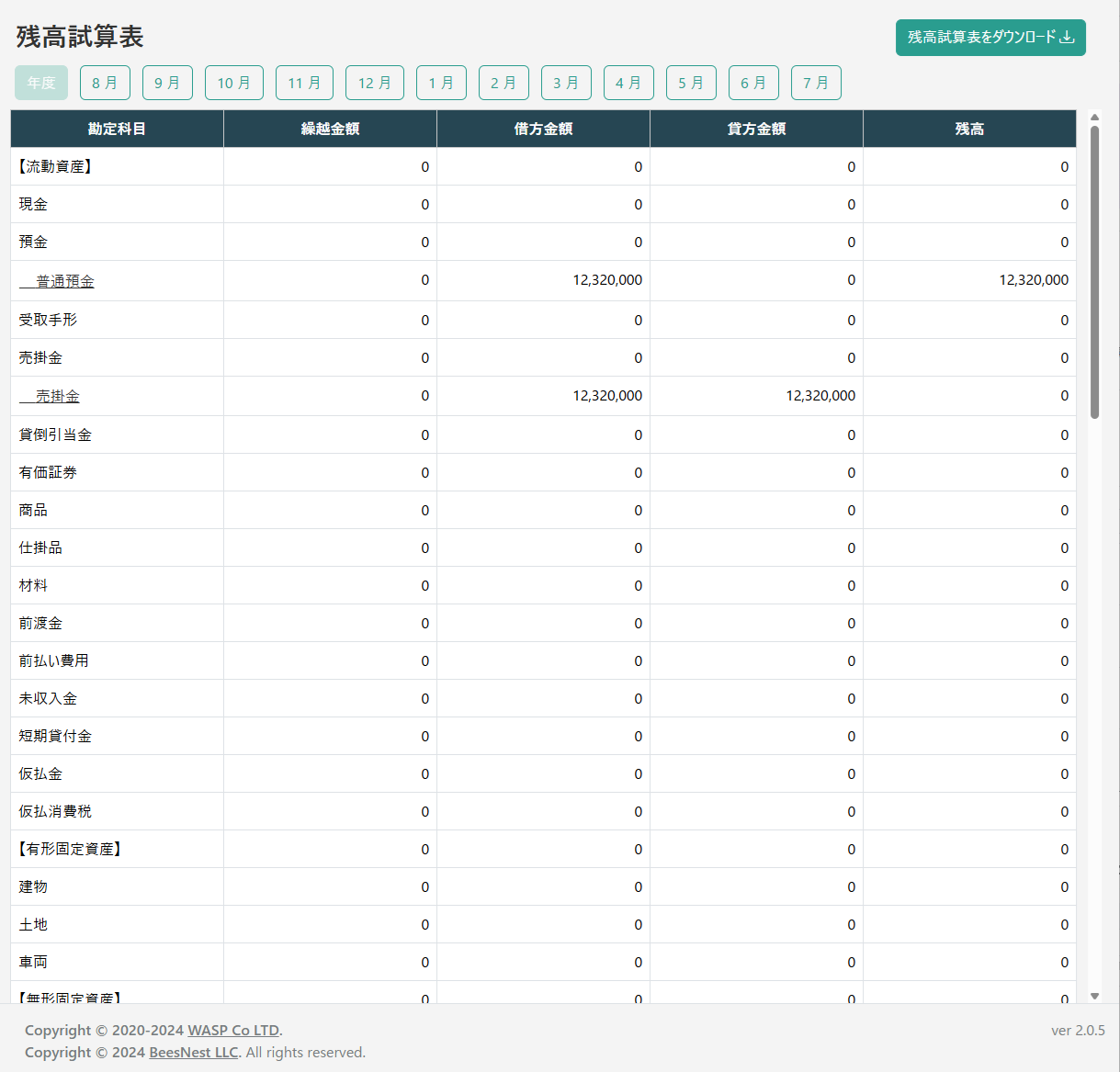The height and width of the screenshot is (1072, 1120).
Task: Click the 残高試算表 page title
Action: [80, 37]
